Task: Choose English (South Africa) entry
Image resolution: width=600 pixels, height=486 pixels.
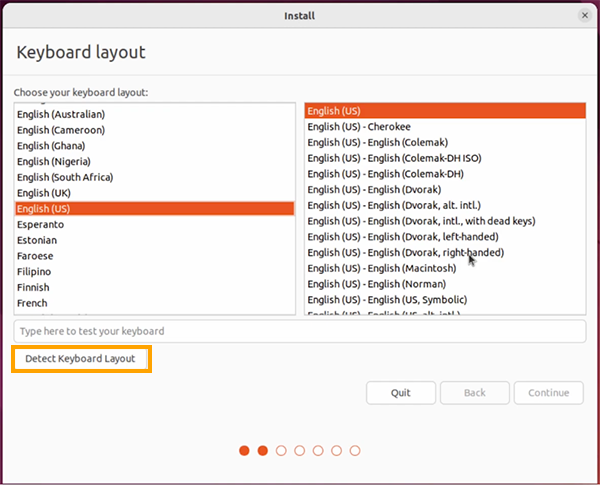Action: pyautogui.click(x=65, y=177)
